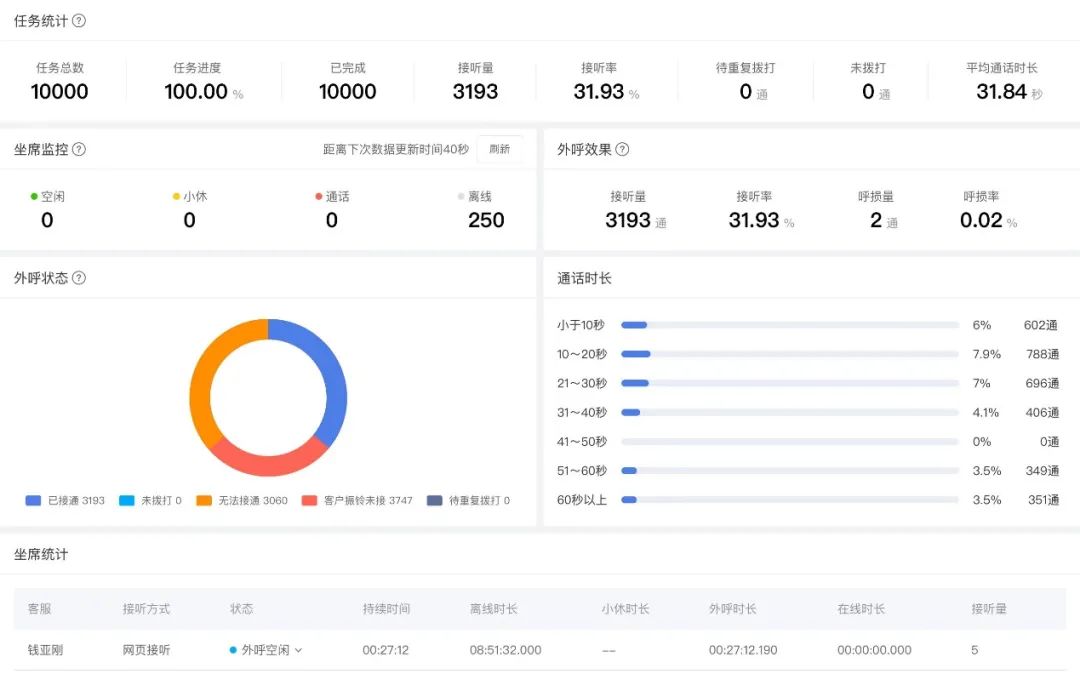The height and width of the screenshot is (691, 1080).
Task: Toggle the 无法接通 3060 legend swatch
Action: point(204,500)
